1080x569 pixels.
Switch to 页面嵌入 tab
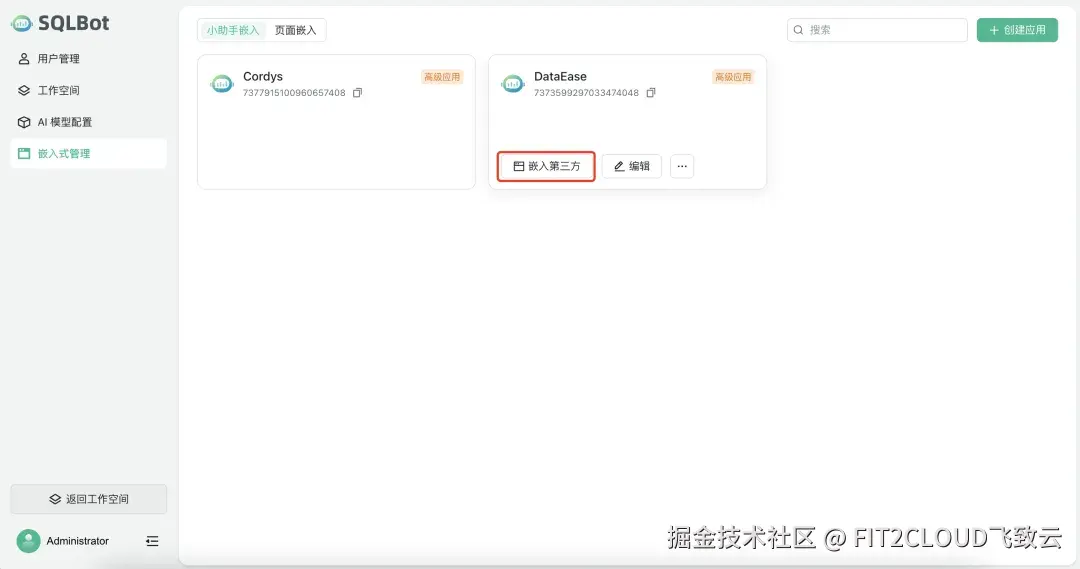pyautogui.click(x=295, y=30)
